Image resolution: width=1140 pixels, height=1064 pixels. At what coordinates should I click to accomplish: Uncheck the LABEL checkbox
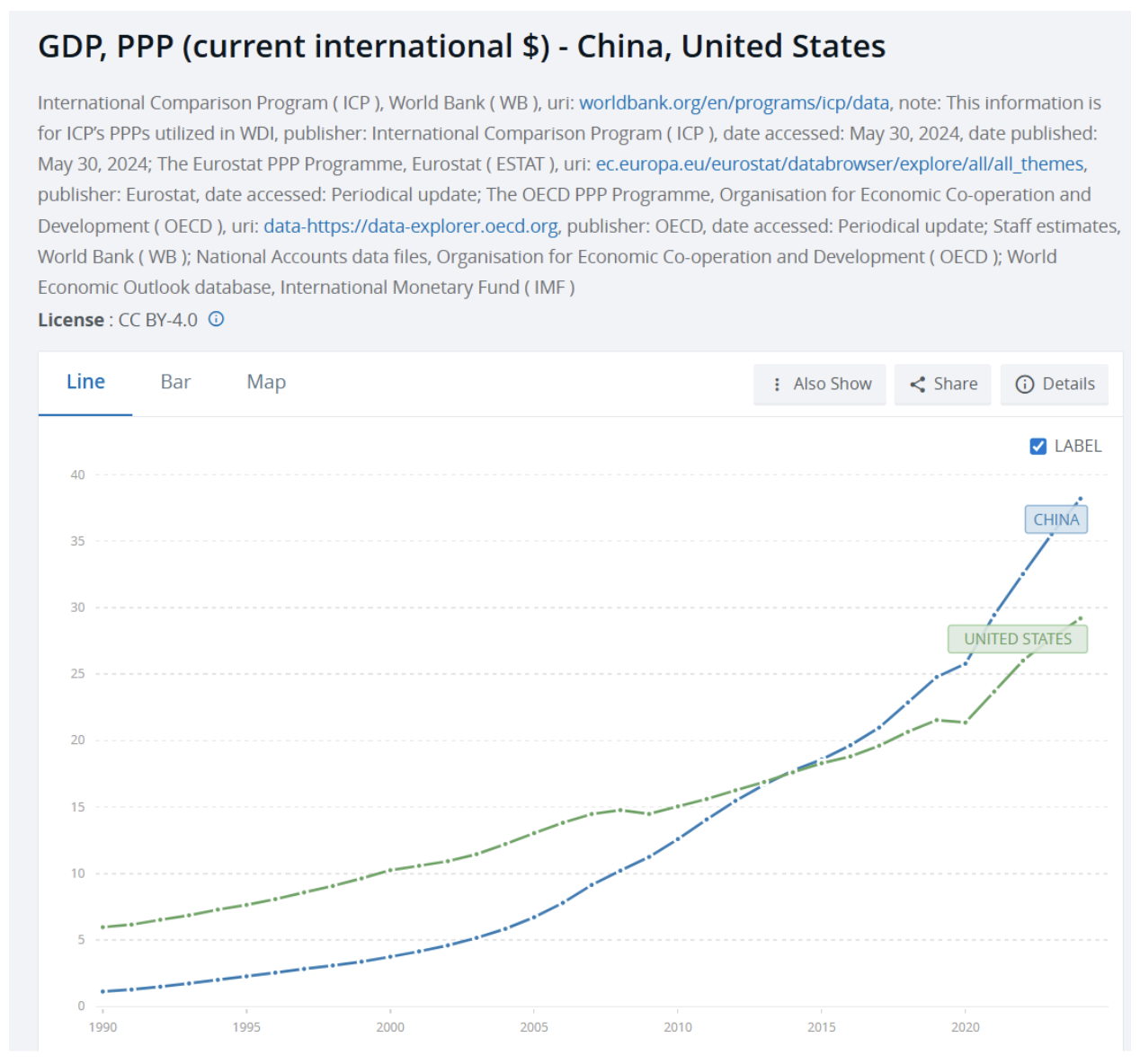click(1038, 446)
